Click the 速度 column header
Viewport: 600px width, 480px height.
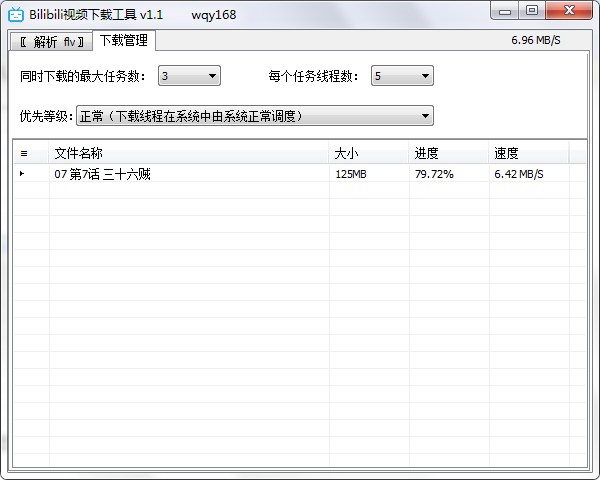[528, 153]
